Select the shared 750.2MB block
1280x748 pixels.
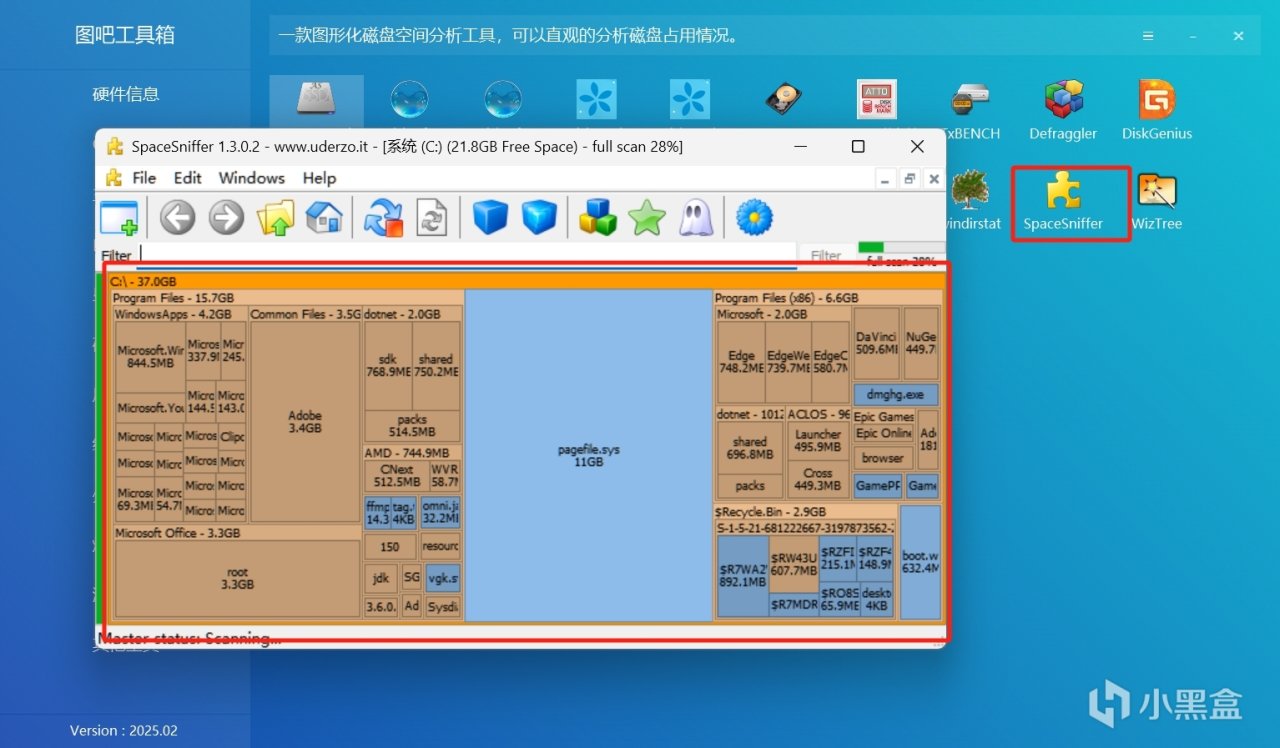(x=436, y=365)
